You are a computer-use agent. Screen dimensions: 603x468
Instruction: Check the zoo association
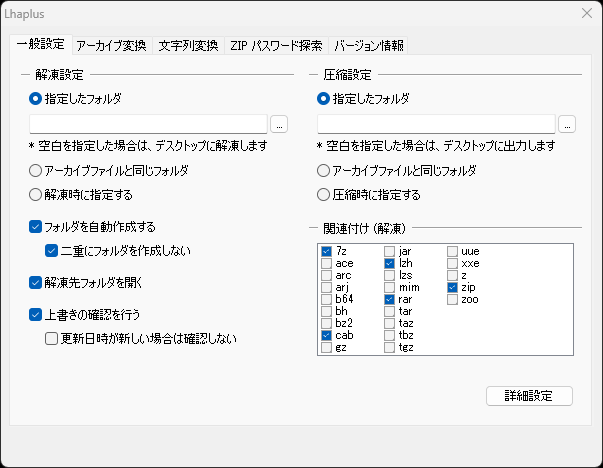453,299
